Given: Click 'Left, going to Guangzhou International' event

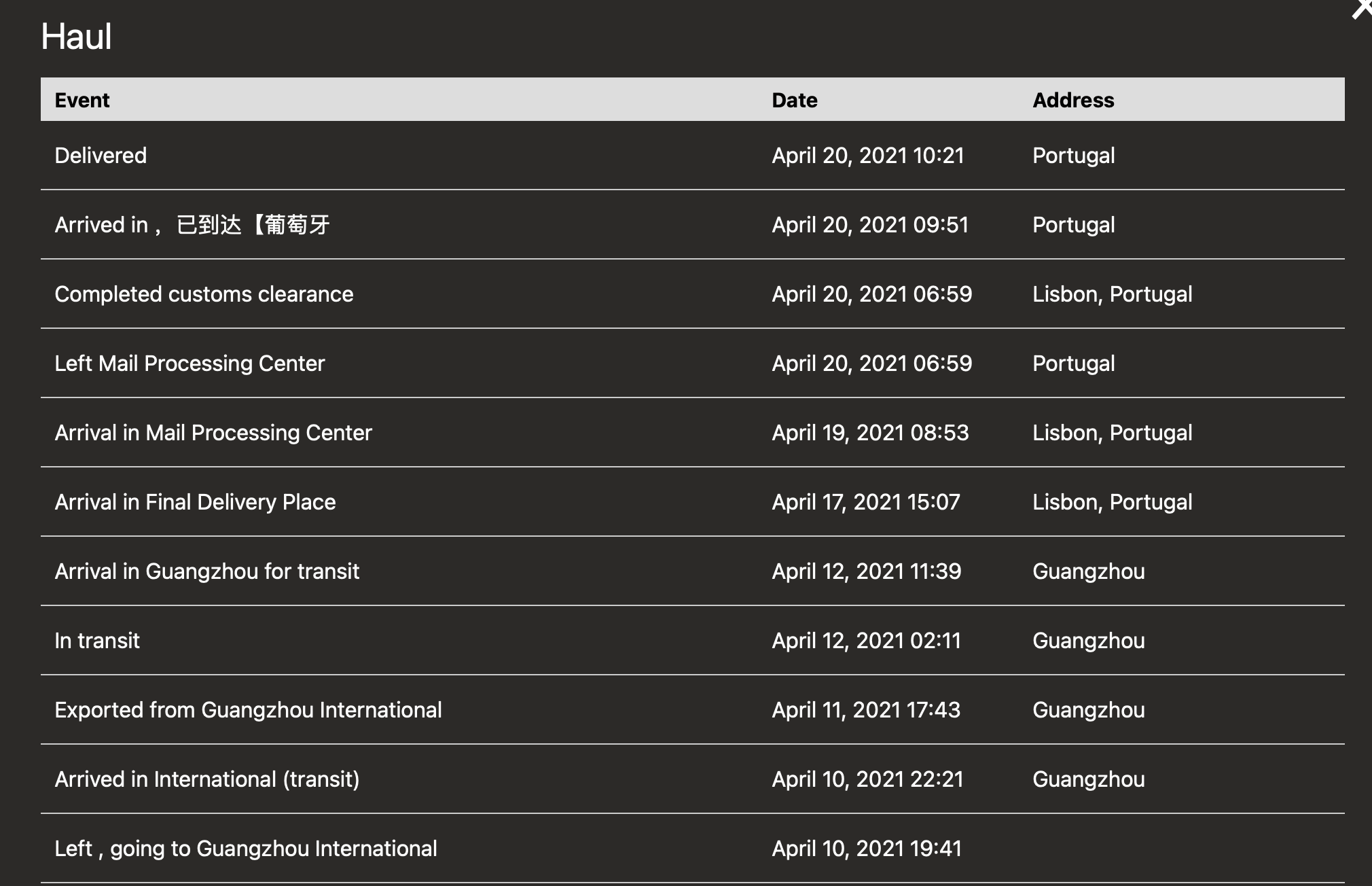Looking at the screenshot, I should click(x=245, y=848).
